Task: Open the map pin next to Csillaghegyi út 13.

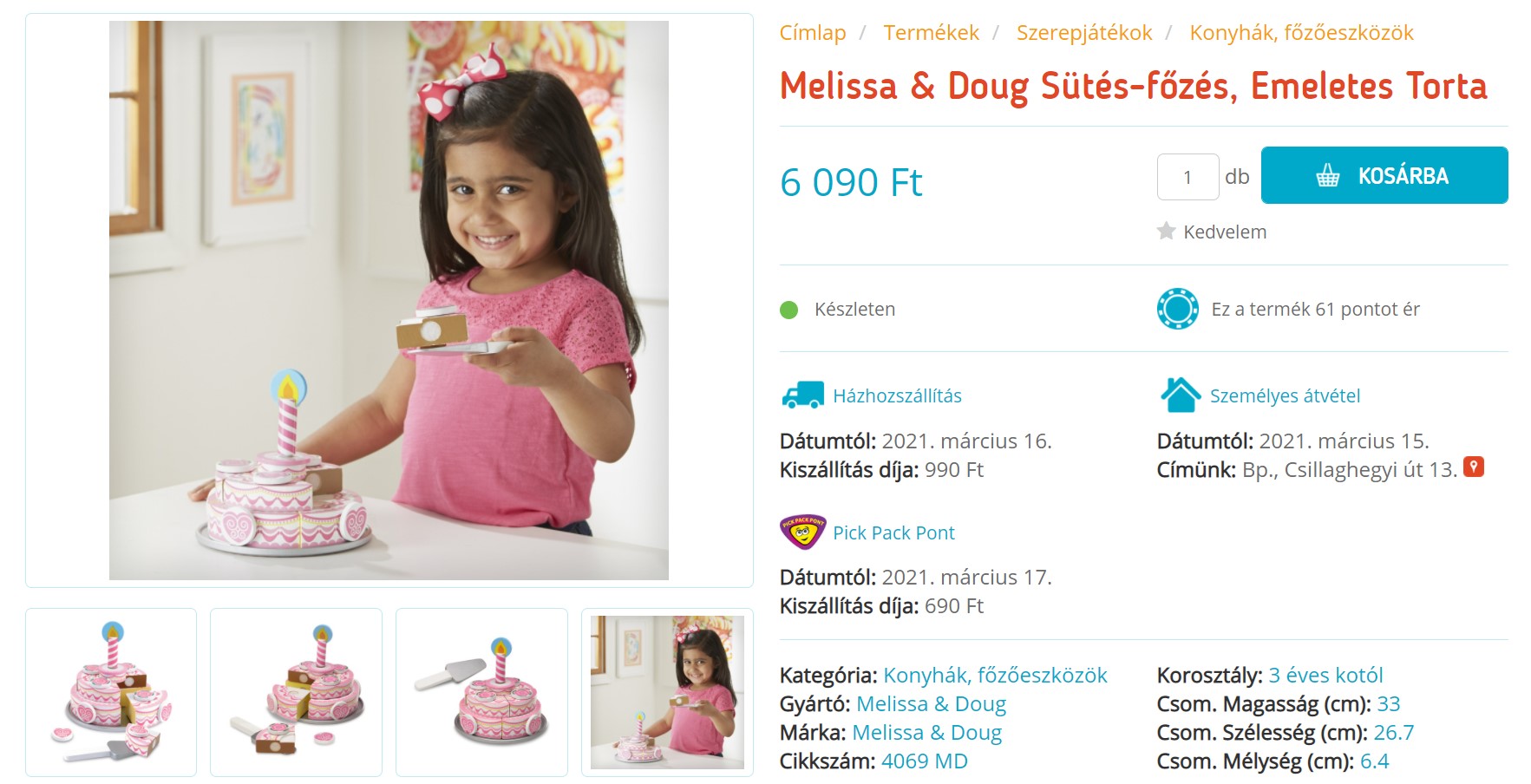Action: [1473, 467]
